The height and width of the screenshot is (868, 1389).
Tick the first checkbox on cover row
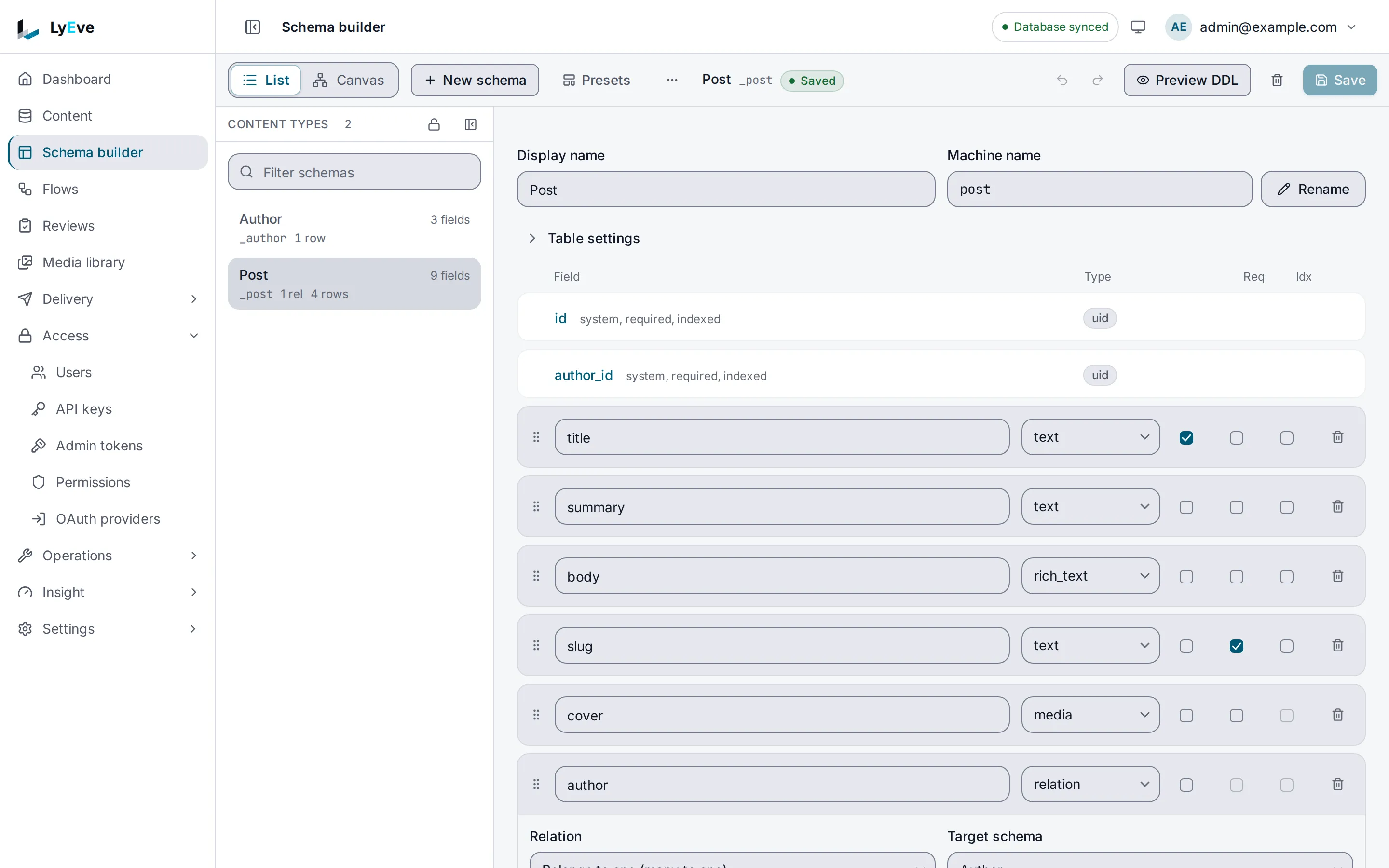1186,716
